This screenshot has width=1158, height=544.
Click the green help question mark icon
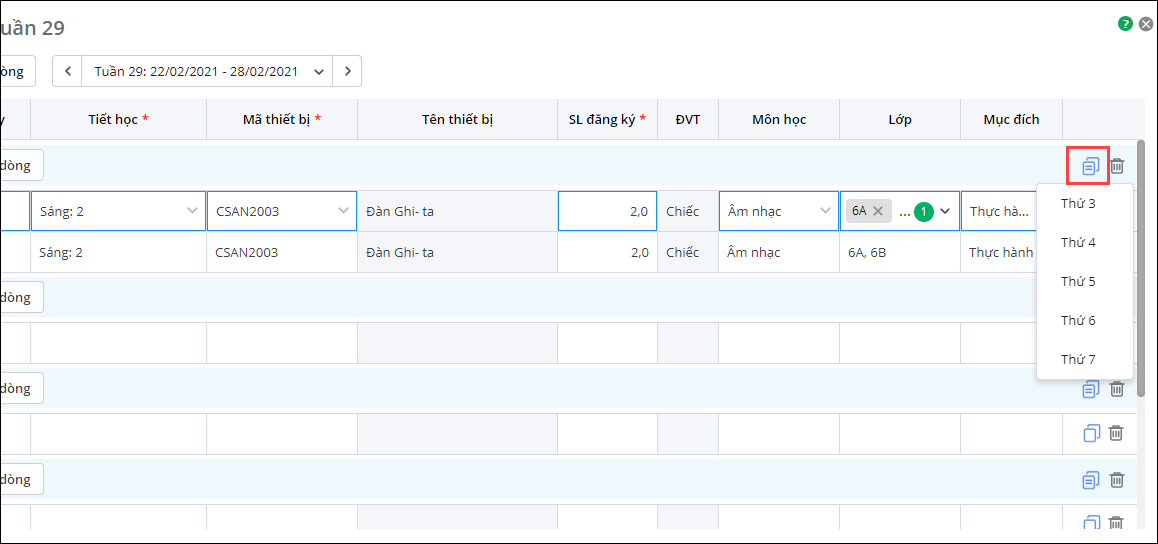pos(1125,23)
